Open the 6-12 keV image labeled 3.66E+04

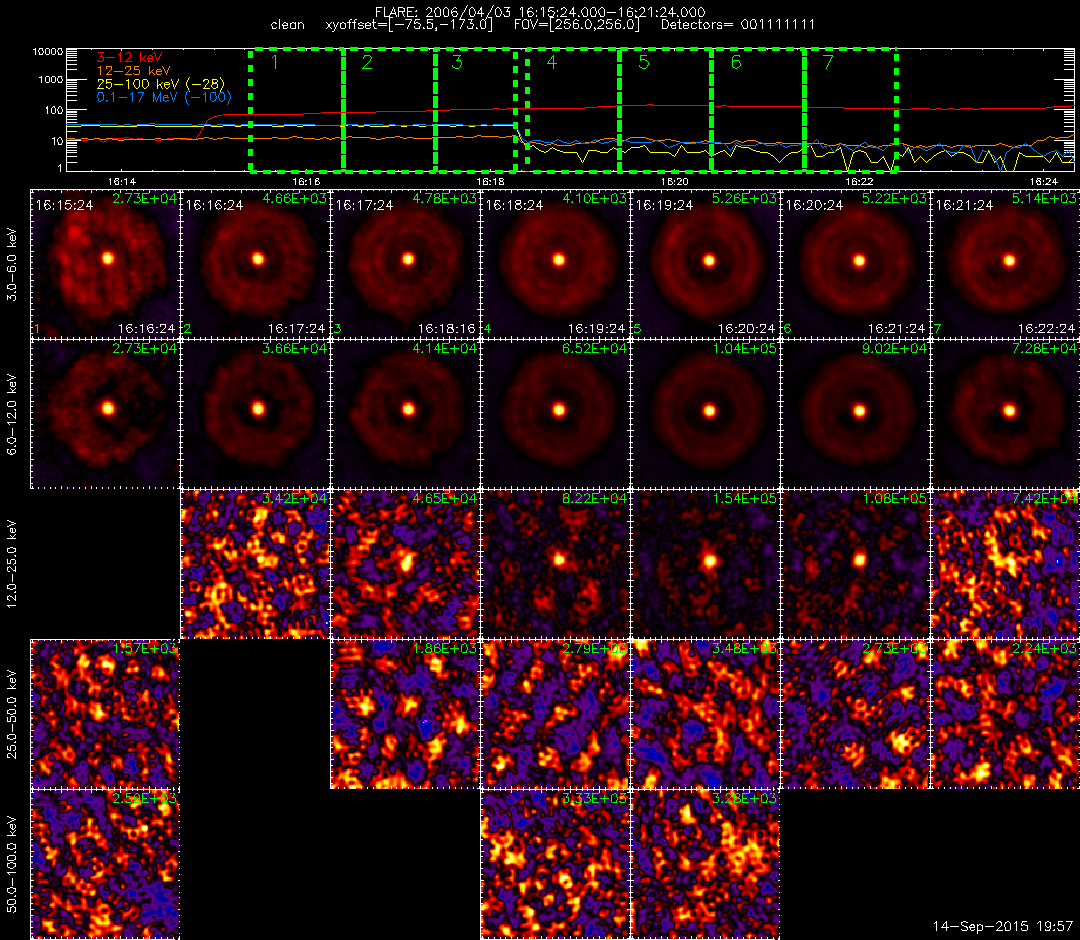pos(255,415)
